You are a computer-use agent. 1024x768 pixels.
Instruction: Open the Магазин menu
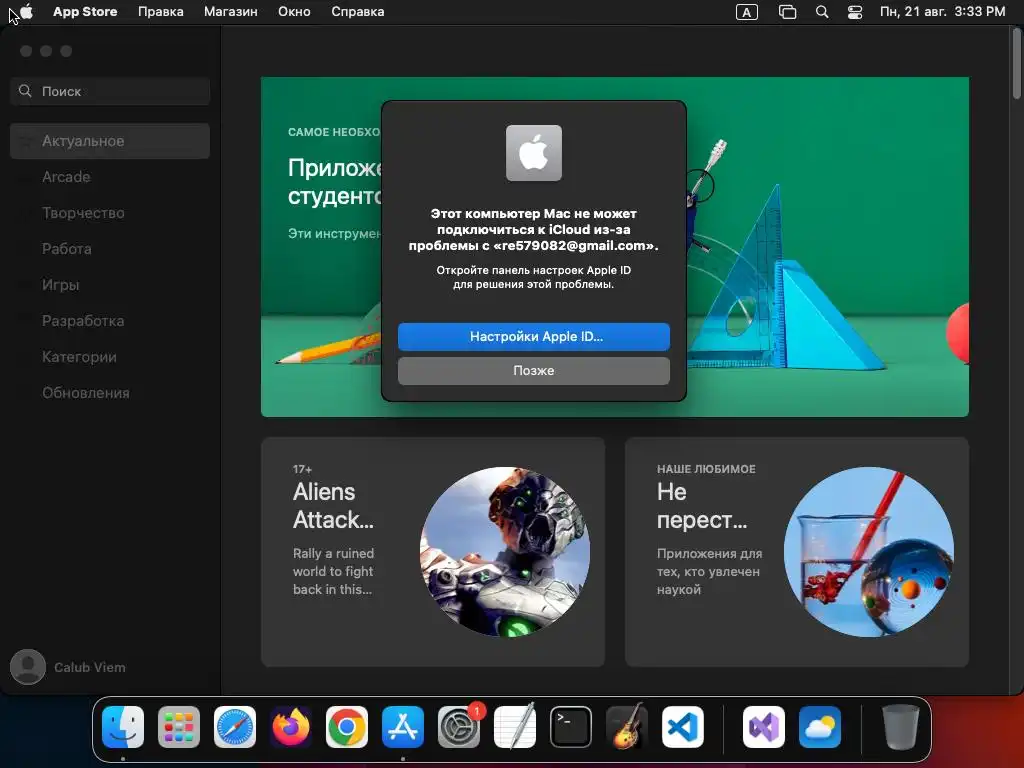231,12
